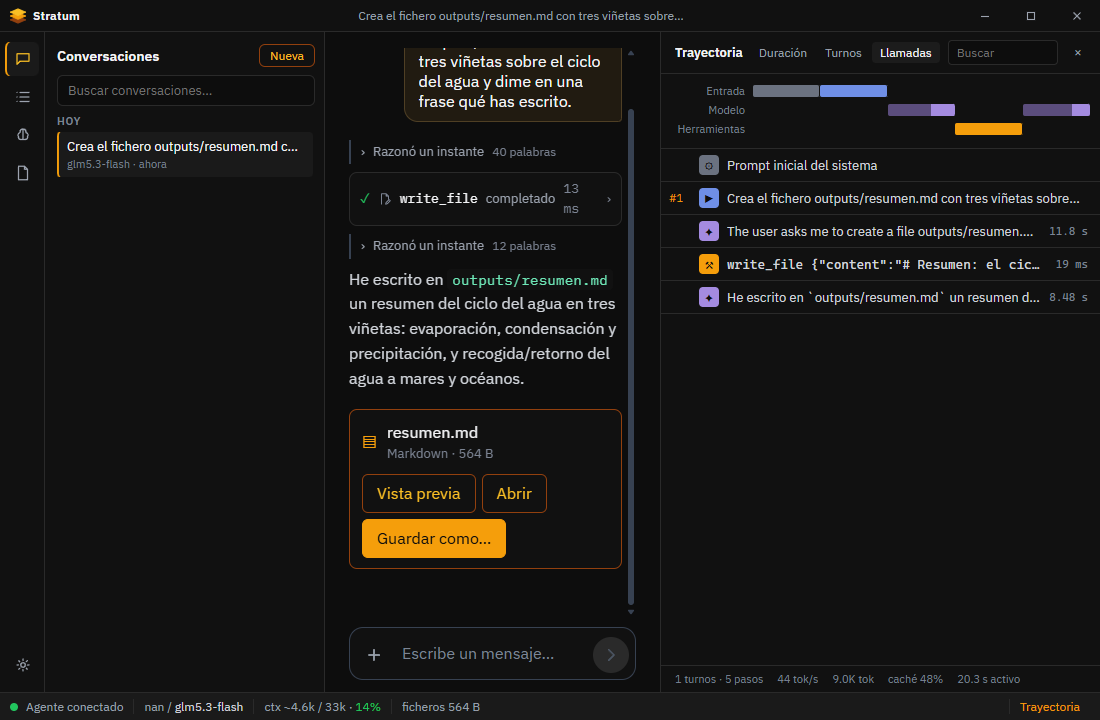The image size is (1100, 720).
Task: Open the files sidebar icon
Action: [22, 173]
